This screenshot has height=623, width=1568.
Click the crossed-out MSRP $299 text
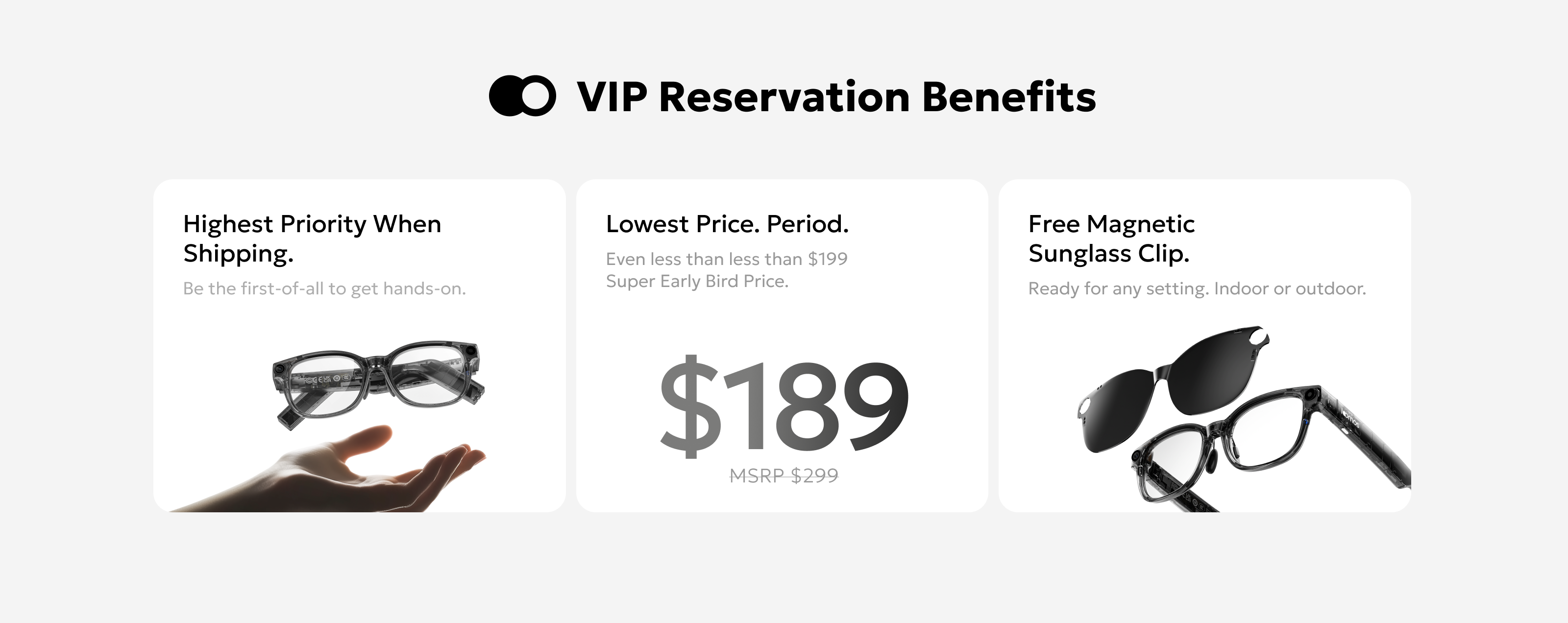(784, 475)
